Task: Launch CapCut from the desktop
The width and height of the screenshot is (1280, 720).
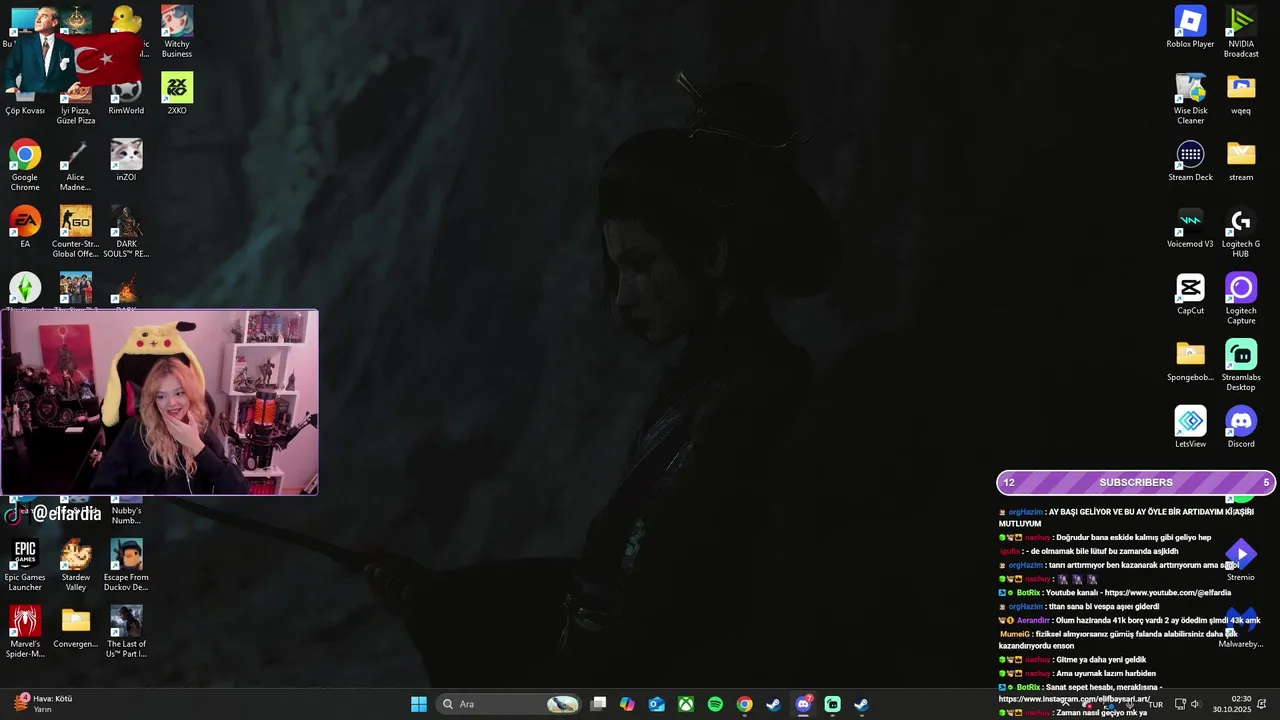Action: click(x=1190, y=294)
